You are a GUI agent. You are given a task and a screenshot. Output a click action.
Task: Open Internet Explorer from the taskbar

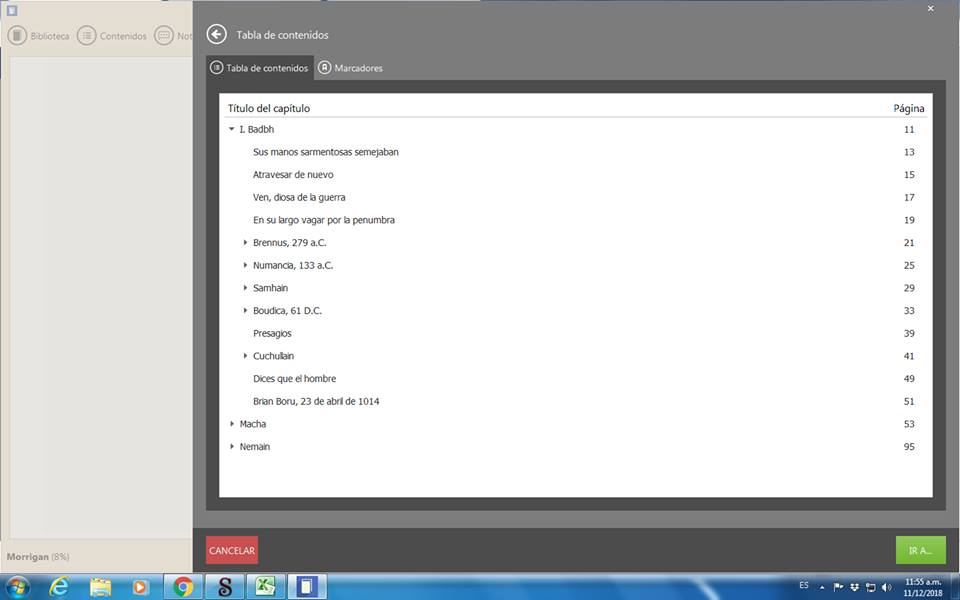pyautogui.click(x=59, y=587)
